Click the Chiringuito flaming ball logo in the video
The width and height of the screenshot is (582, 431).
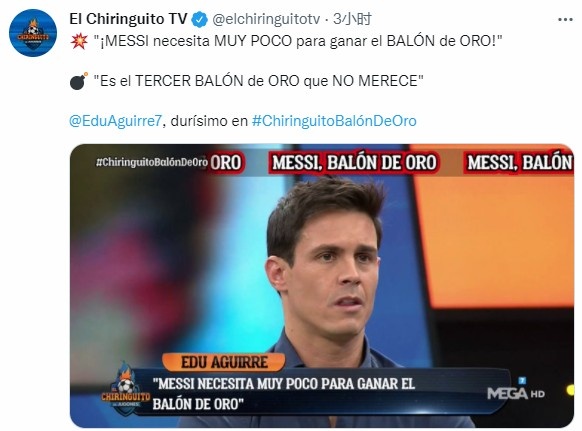coord(126,388)
